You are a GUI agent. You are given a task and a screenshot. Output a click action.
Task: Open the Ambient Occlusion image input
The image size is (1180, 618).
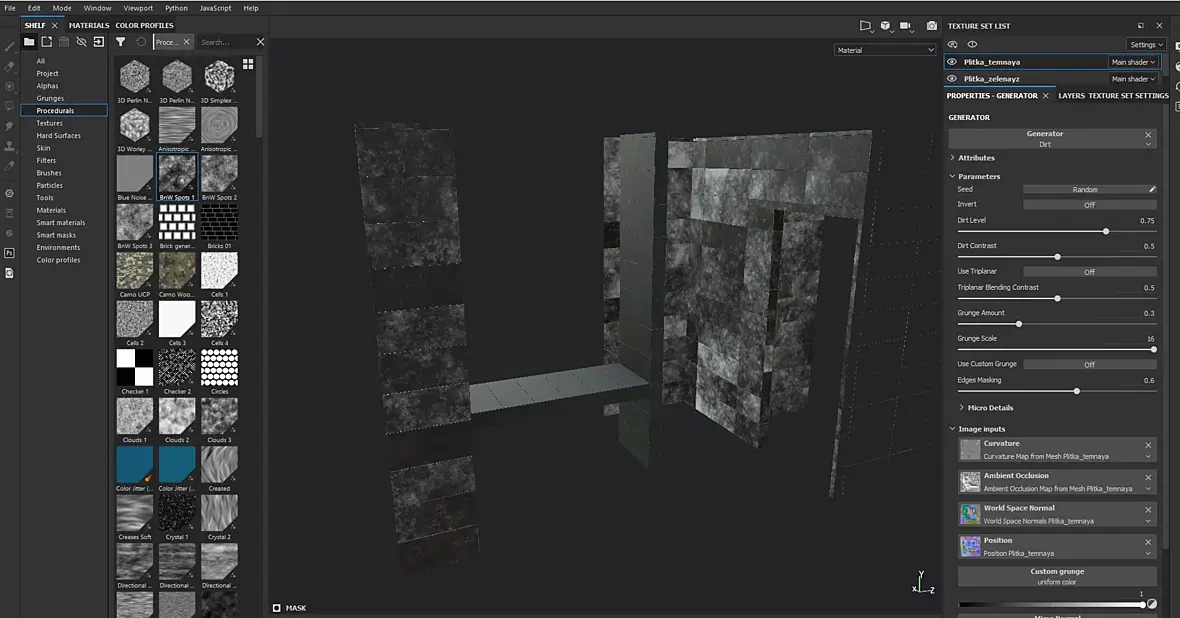pyautogui.click(x=1057, y=482)
